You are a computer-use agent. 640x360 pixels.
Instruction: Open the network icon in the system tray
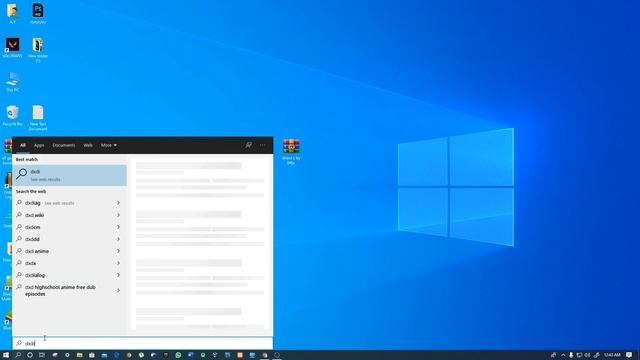pyautogui.click(x=579, y=355)
